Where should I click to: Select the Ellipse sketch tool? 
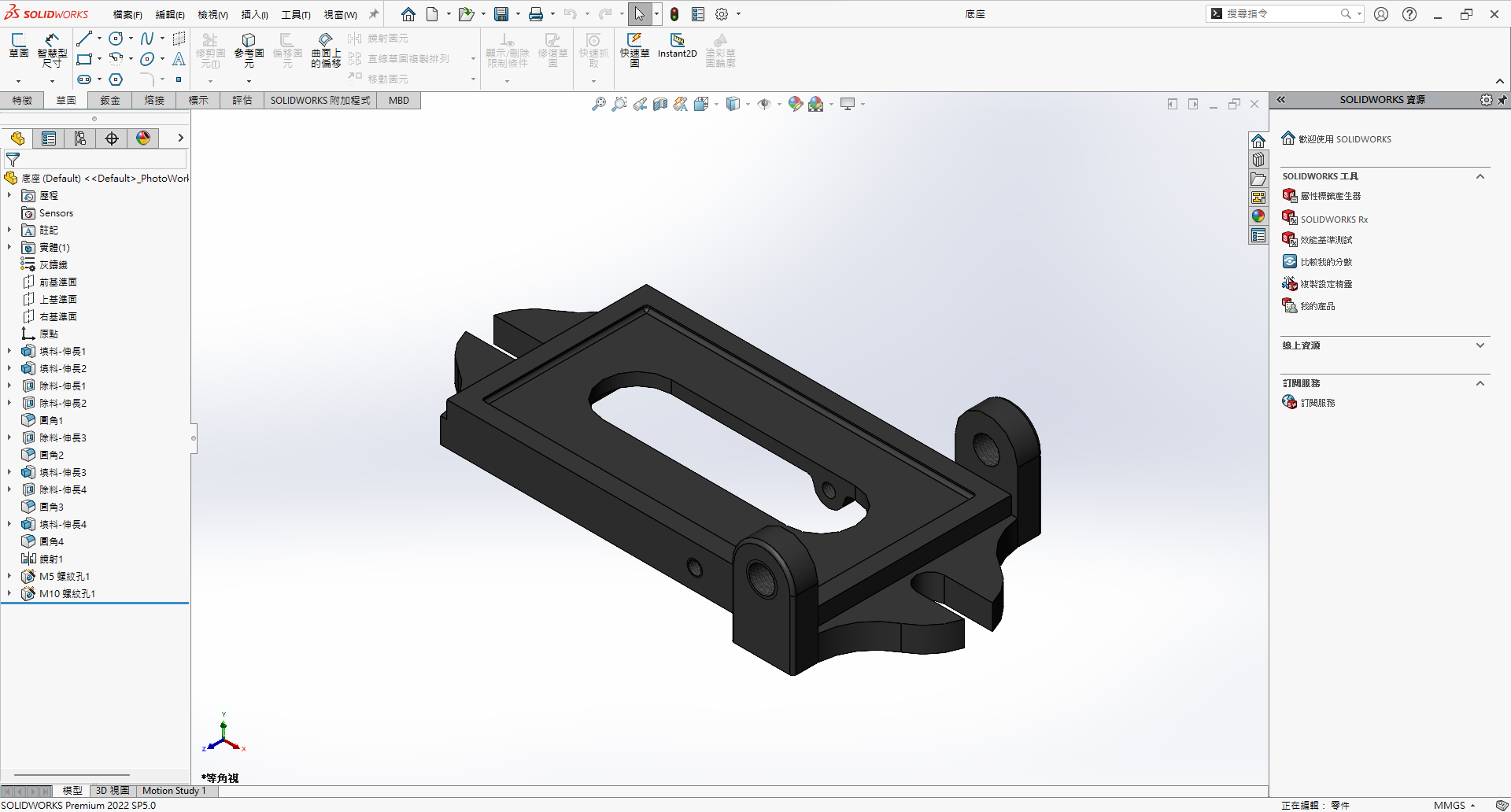147,59
